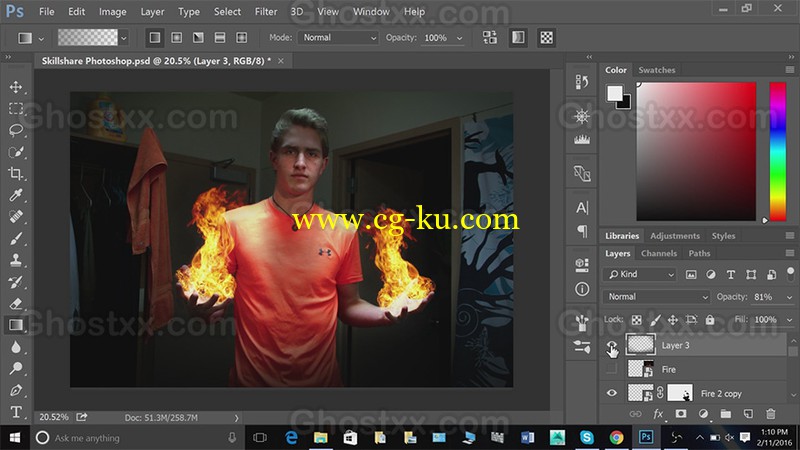Choose the Reflected Gradient style
This screenshot has width=800, height=450.
click(220, 37)
